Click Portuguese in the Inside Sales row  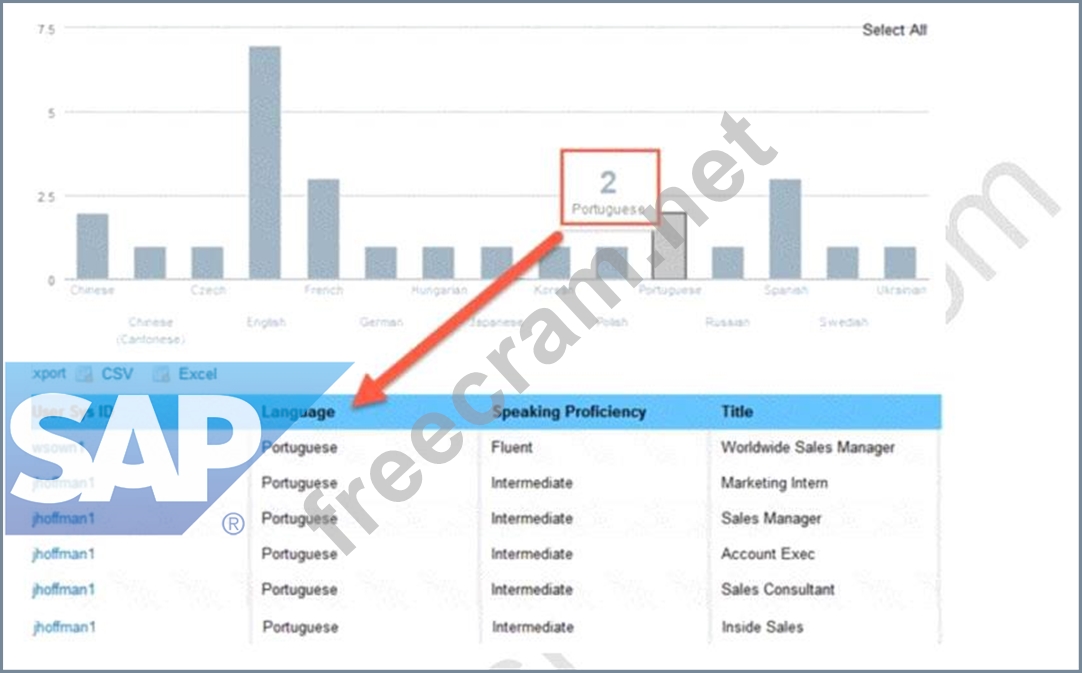point(300,627)
